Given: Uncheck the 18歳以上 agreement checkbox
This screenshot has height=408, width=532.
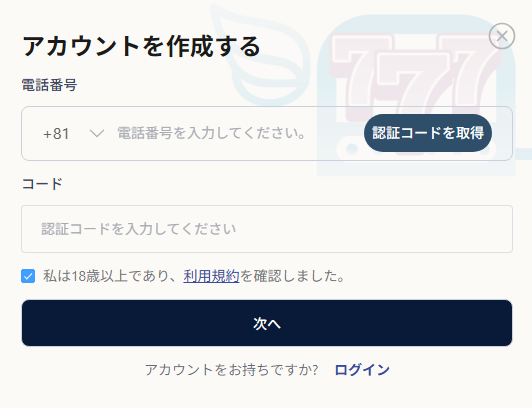Looking at the screenshot, I should point(28,276).
